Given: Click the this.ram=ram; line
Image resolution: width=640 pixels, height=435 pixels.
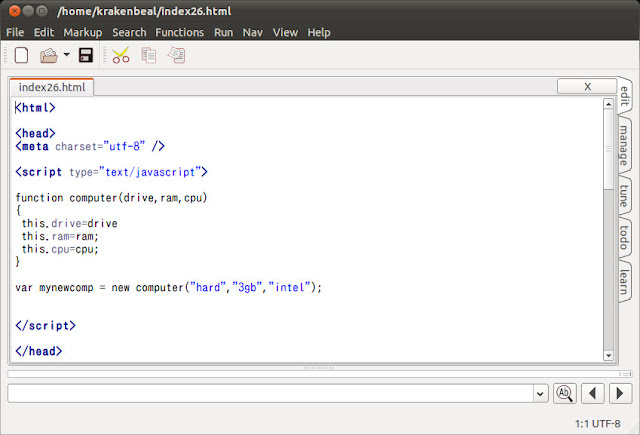Looking at the screenshot, I should pyautogui.click(x=60, y=236).
